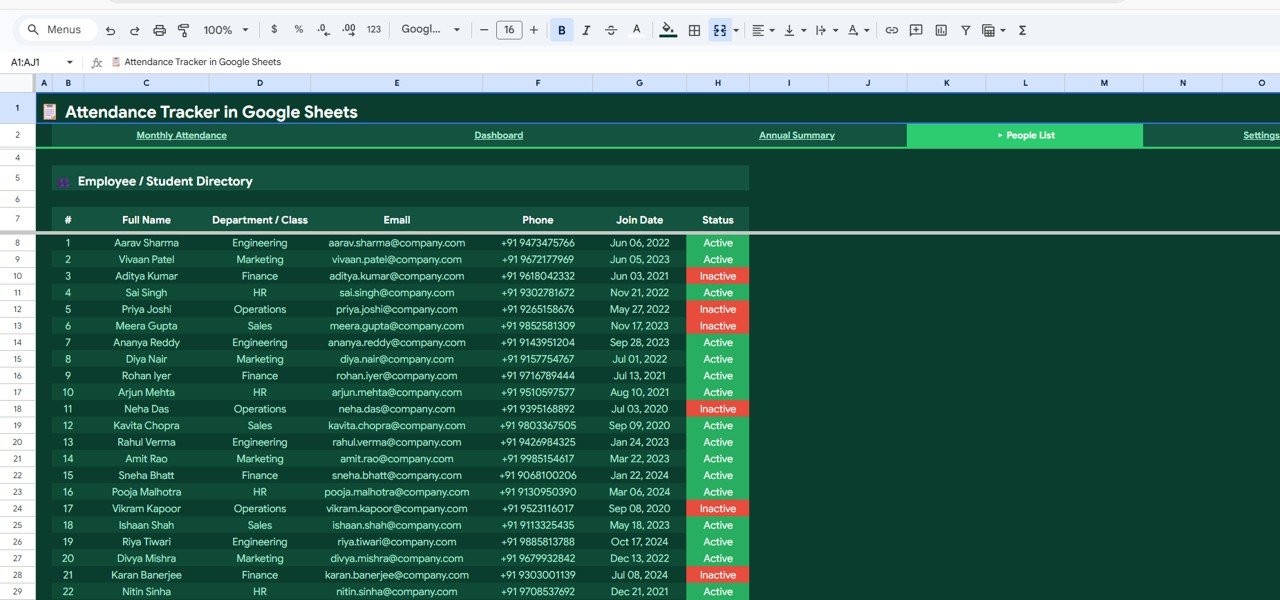This screenshot has height=600, width=1280.
Task: Insert a comment
Action: point(915,30)
